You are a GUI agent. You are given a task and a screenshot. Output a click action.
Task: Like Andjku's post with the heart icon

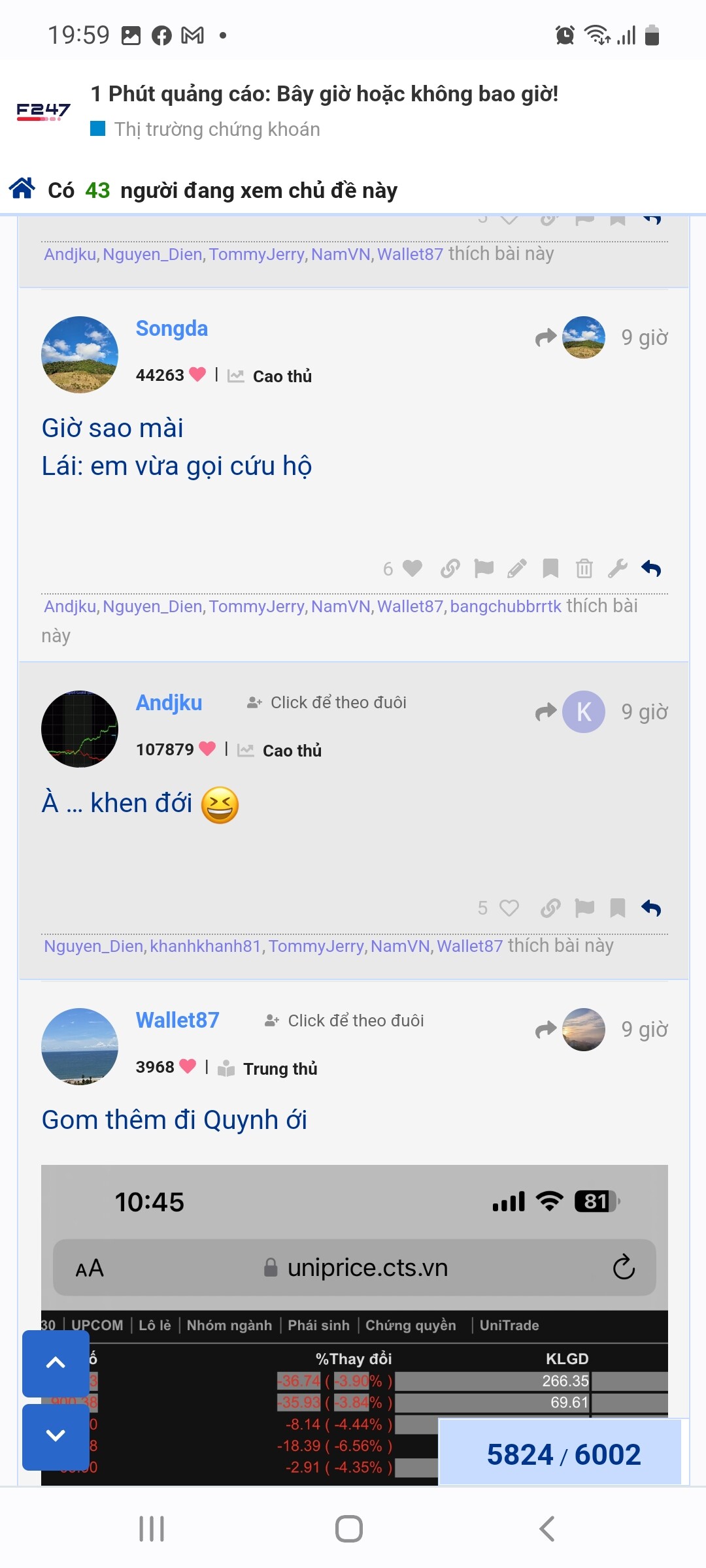pyautogui.click(x=509, y=908)
